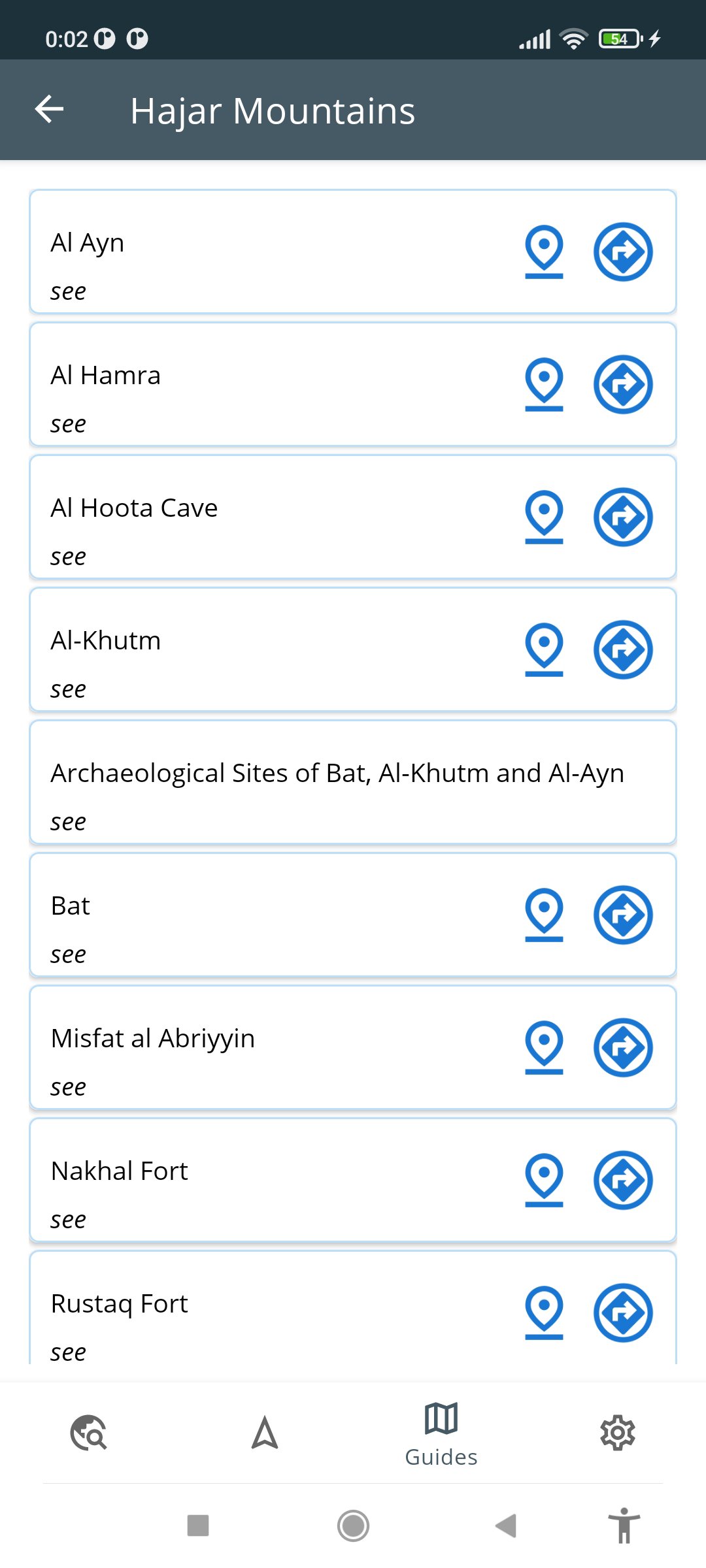Tap the Misfat al Abriyyin entry title
Viewport: 706px width, 1568px height.
click(153, 1039)
